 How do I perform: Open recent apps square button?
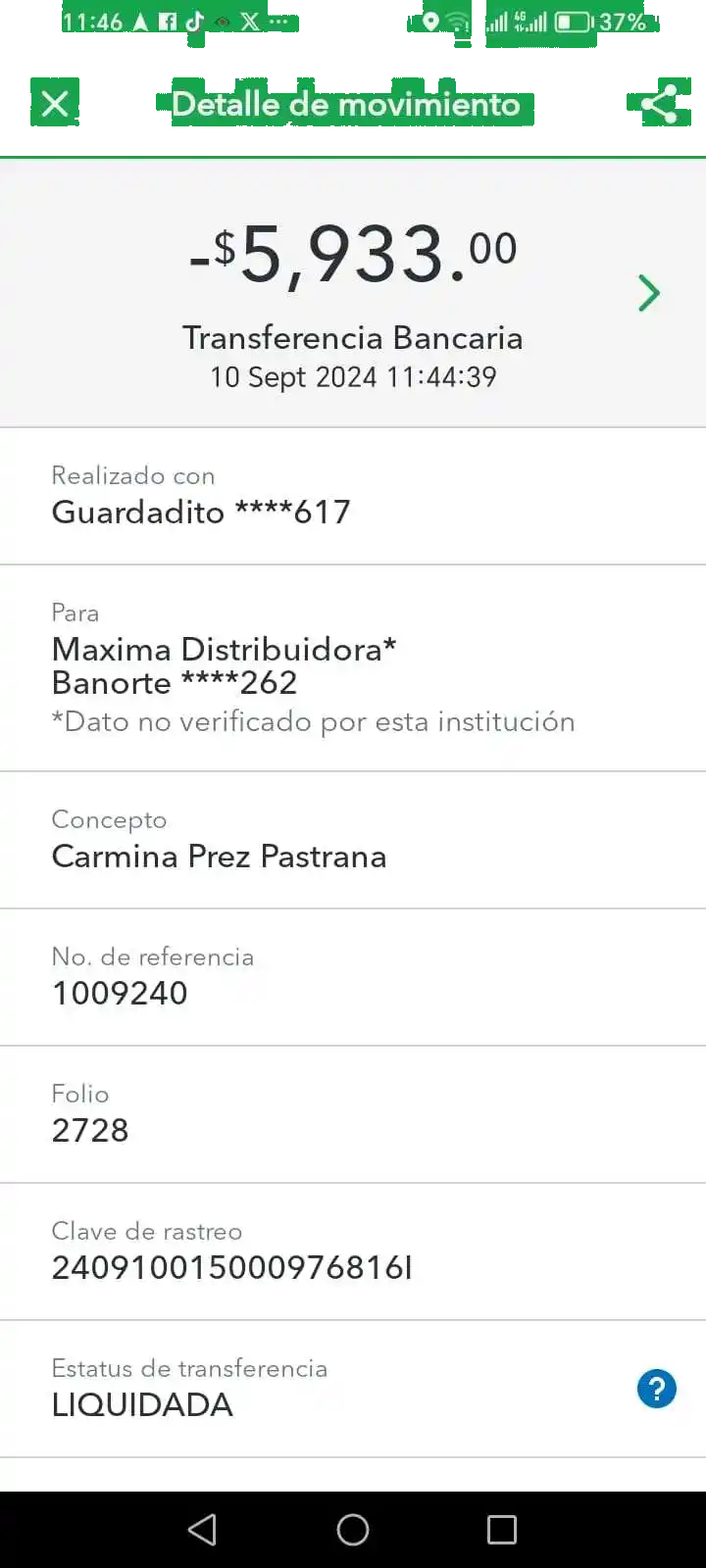tap(501, 1530)
